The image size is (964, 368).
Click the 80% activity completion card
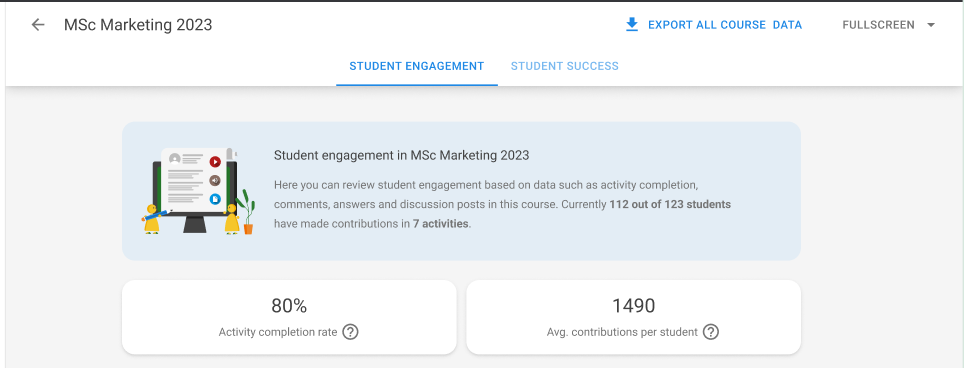(x=289, y=317)
